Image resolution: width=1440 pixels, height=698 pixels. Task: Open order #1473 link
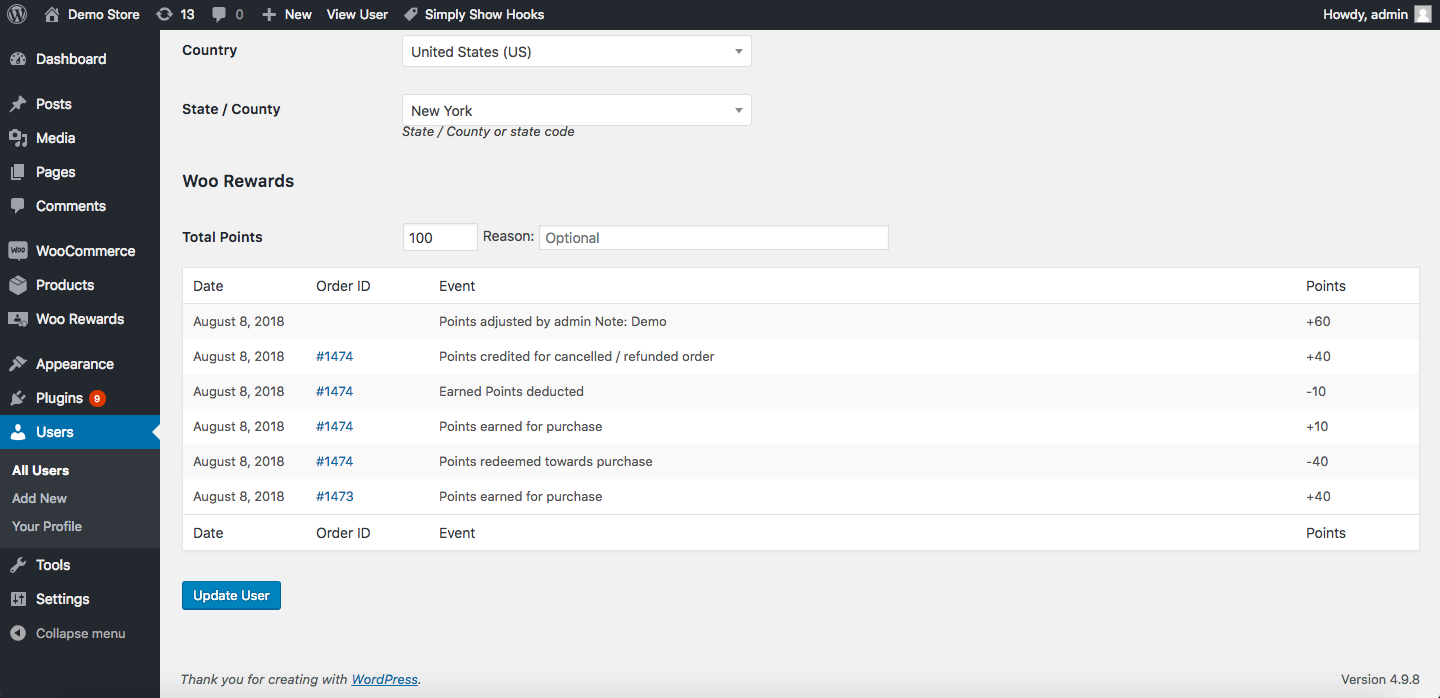[335, 496]
